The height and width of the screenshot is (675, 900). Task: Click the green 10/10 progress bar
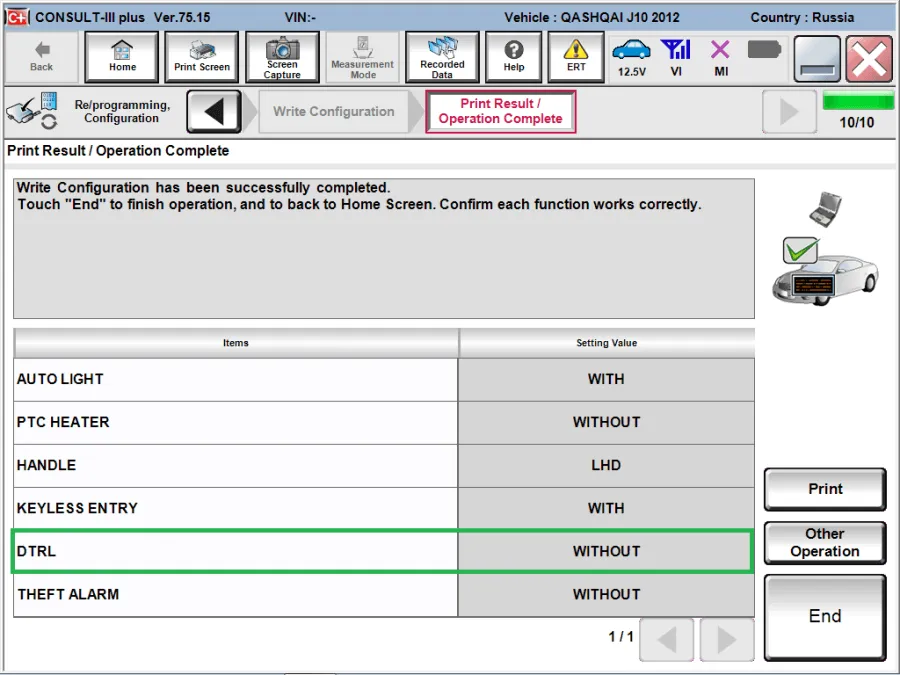(x=857, y=102)
